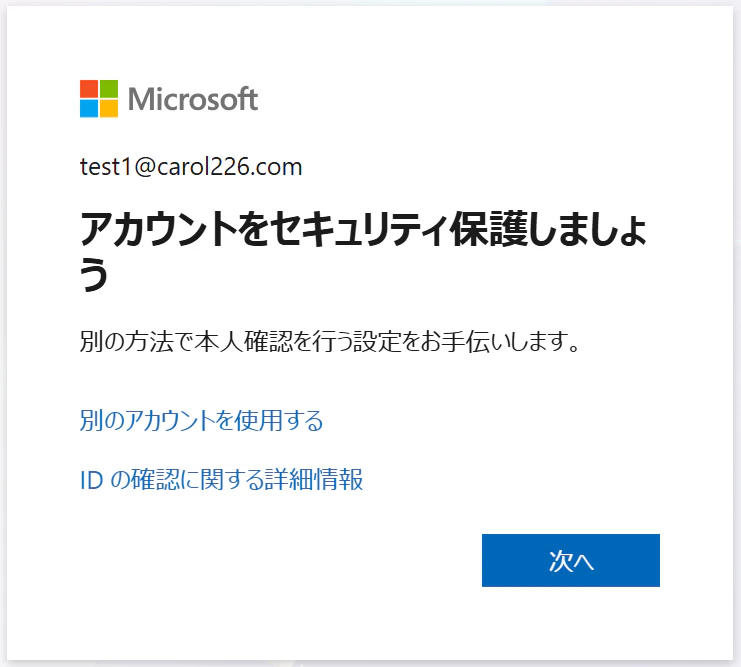Click the yellow square in the Microsoft logo
Viewport: 741px width, 667px height.
pyautogui.click(x=109, y=108)
